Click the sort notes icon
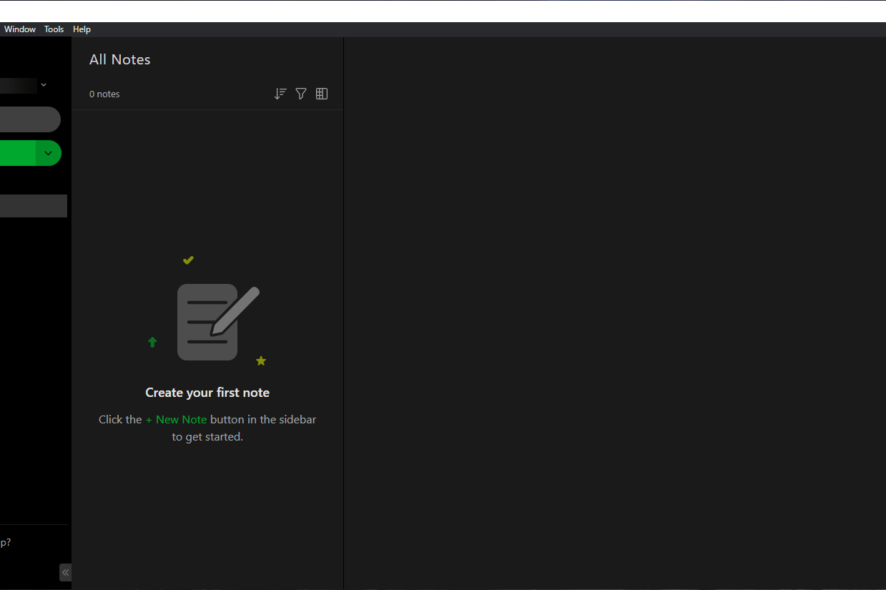The image size is (886, 590). click(x=280, y=94)
